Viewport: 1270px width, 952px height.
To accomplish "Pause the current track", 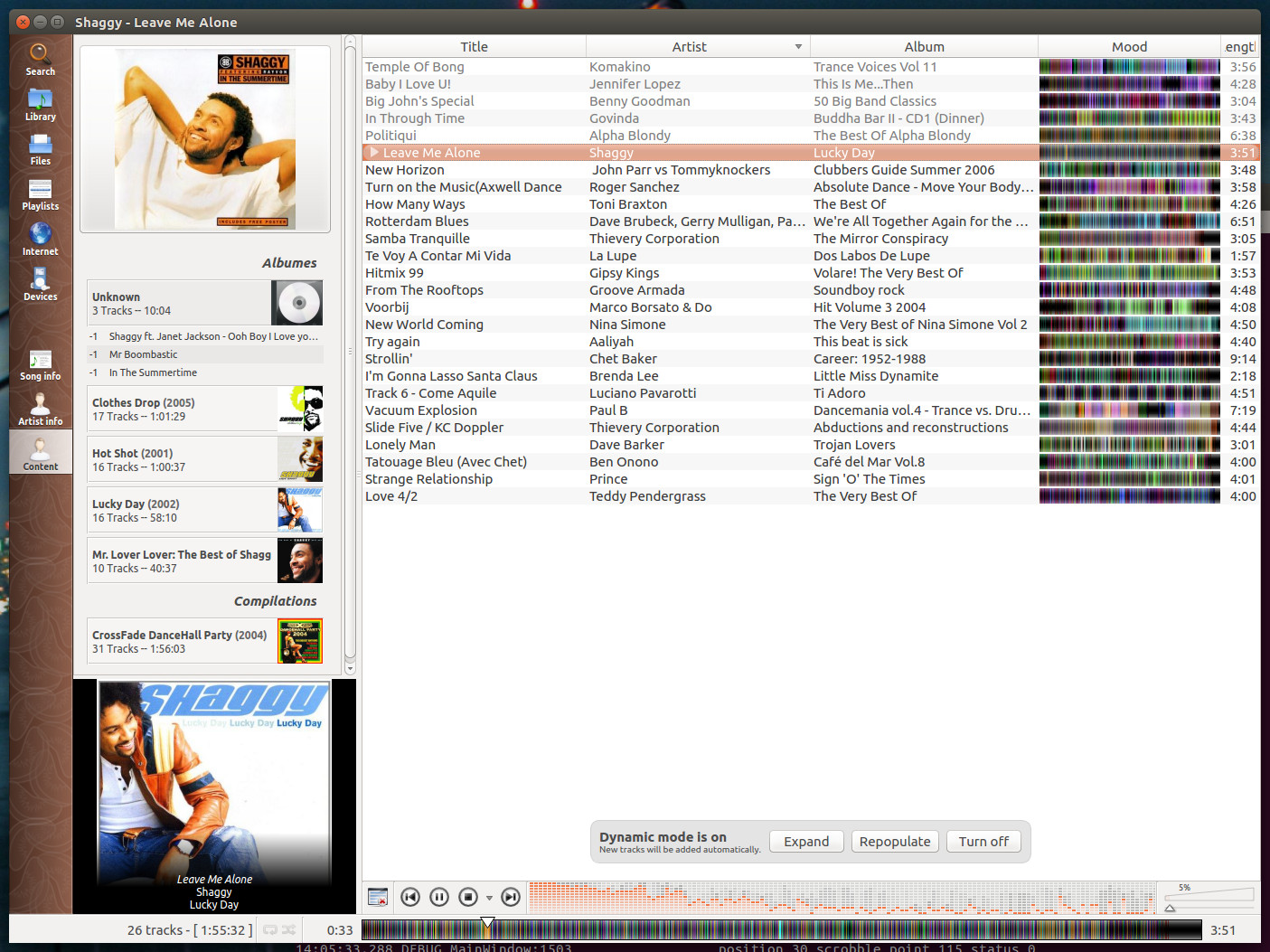I will click(439, 897).
